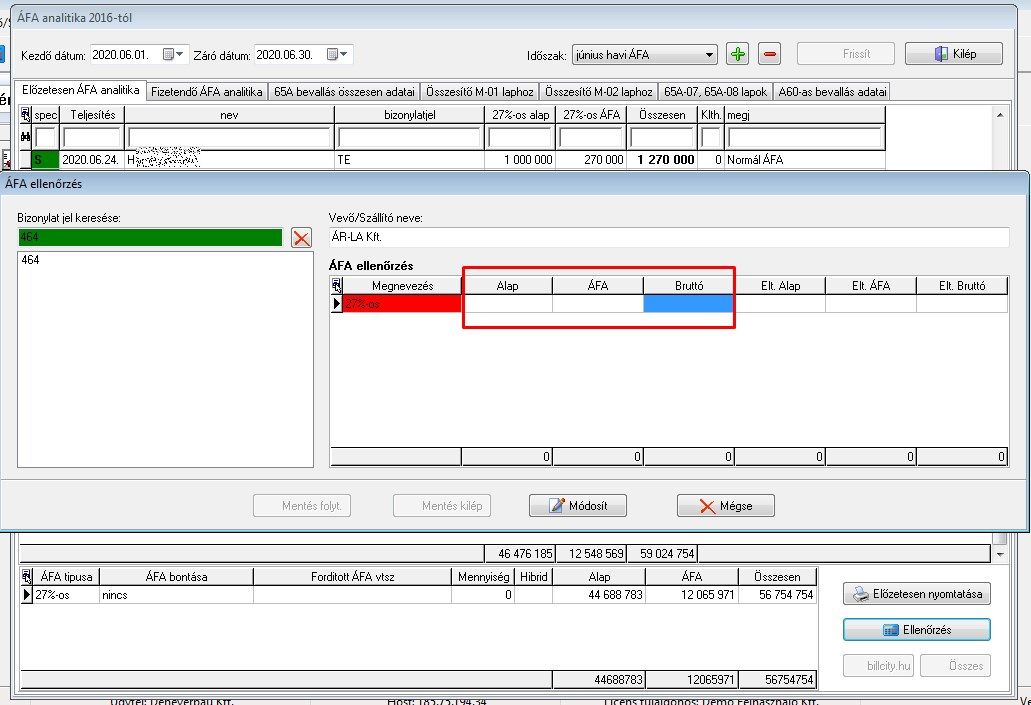The image size is (1031, 705).
Task: Click the Vevő/Szállító neve field
Action: point(669,237)
